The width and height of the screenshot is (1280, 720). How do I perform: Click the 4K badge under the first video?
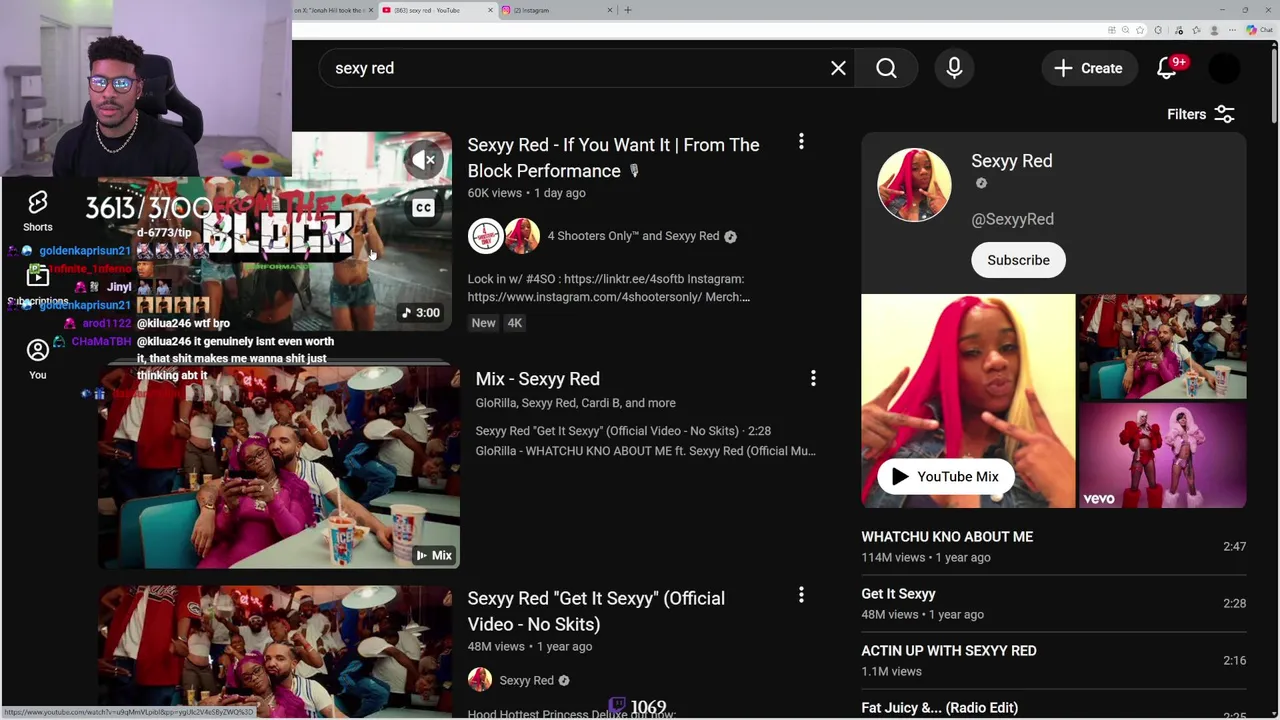pyautogui.click(x=514, y=323)
